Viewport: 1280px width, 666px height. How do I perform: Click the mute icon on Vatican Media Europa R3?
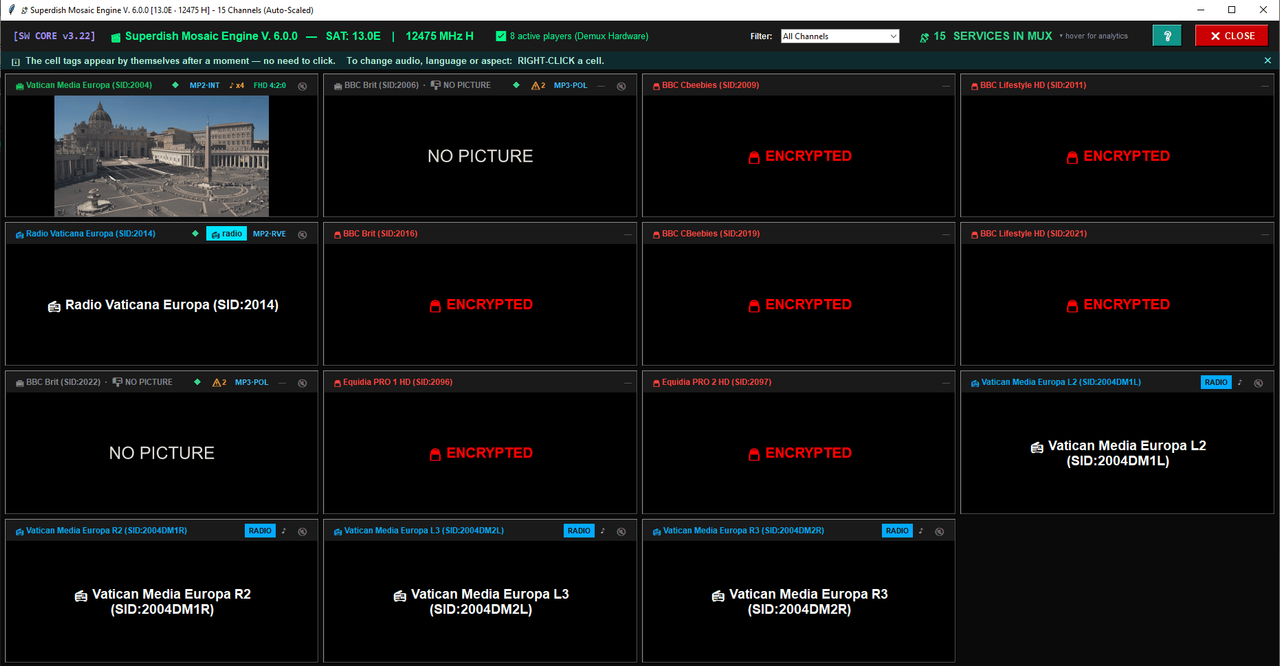(x=939, y=532)
